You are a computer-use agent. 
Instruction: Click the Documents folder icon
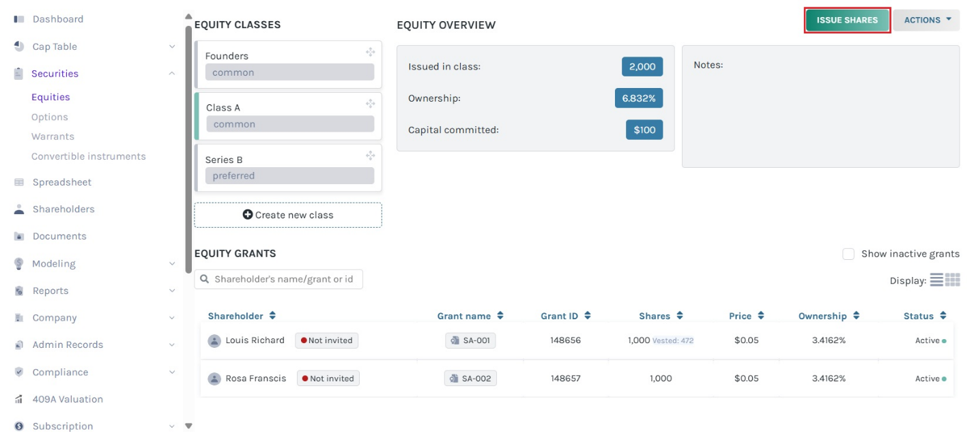pos(19,237)
